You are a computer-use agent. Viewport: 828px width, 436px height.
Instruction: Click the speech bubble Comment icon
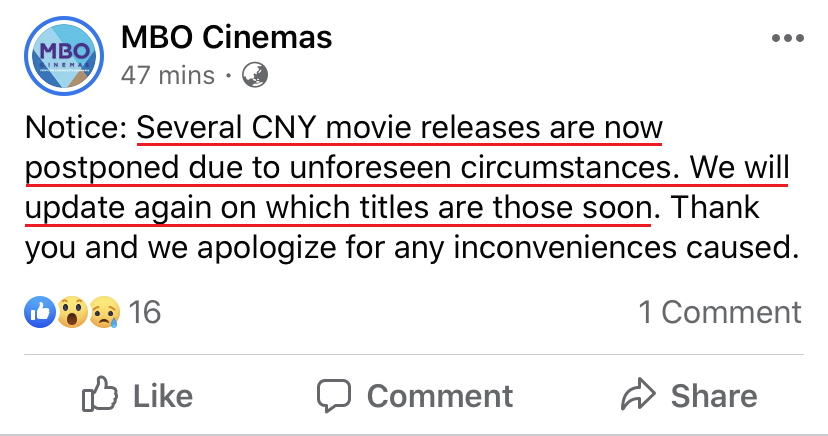[334, 396]
